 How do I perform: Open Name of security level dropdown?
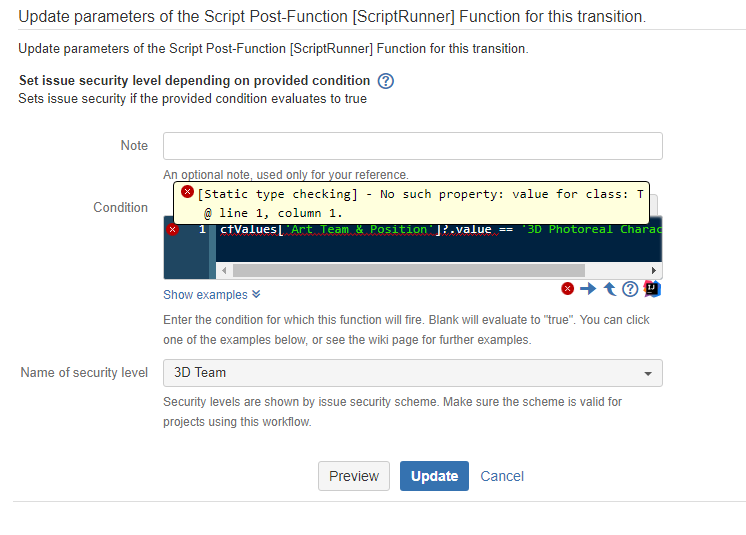click(x=412, y=373)
